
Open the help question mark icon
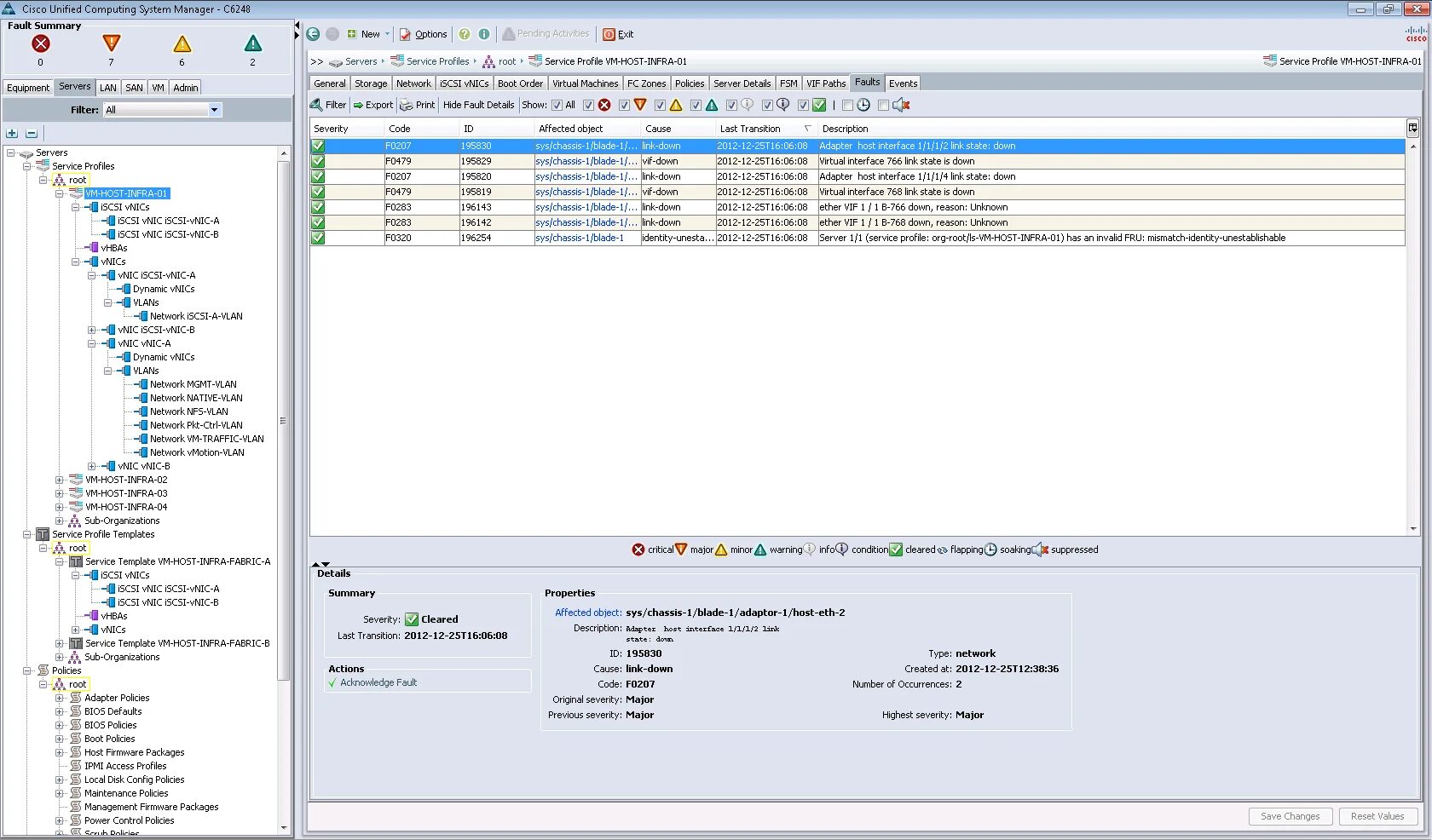[465, 34]
